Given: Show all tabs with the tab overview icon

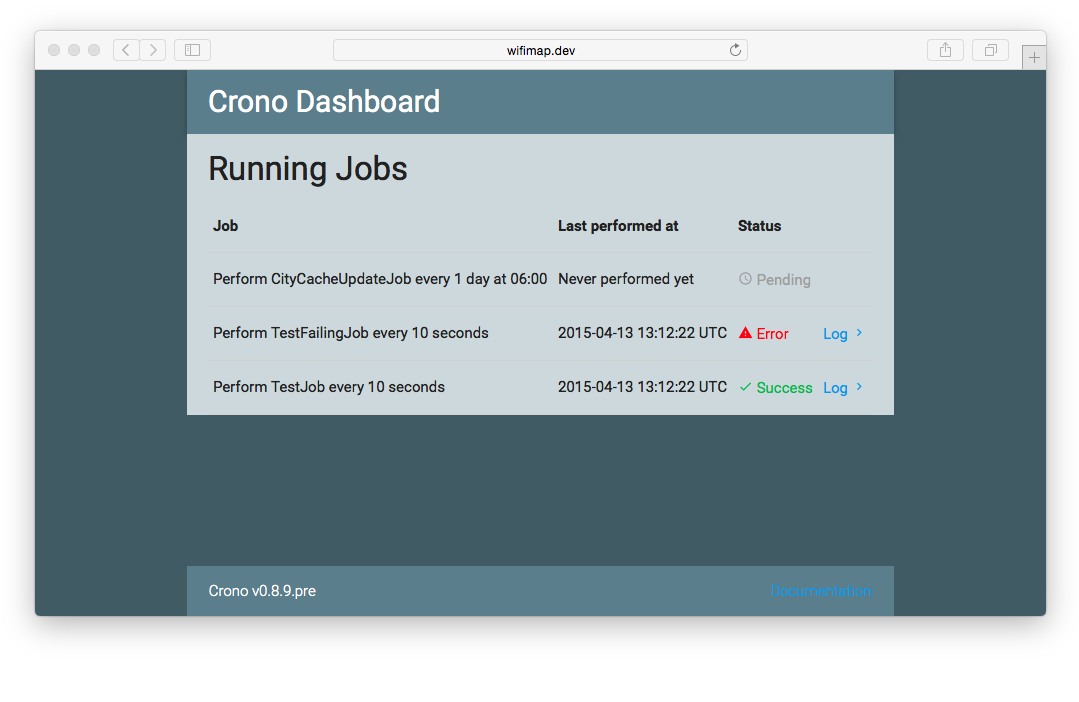Looking at the screenshot, I should pyautogui.click(x=990, y=50).
